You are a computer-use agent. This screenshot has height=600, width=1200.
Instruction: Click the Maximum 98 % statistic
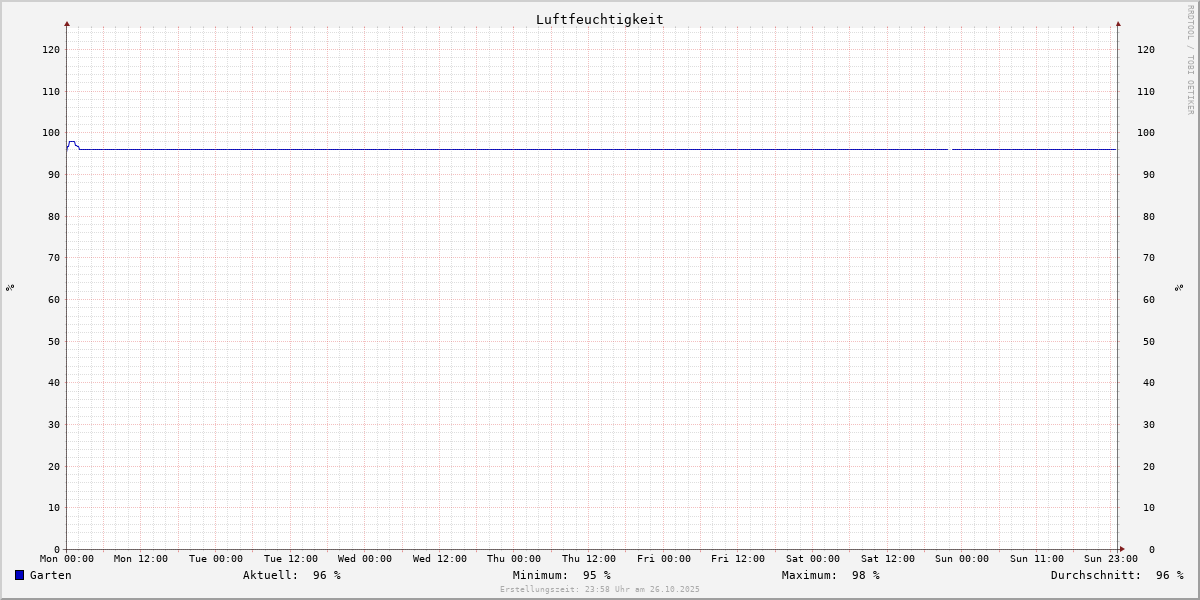[x=830, y=575]
